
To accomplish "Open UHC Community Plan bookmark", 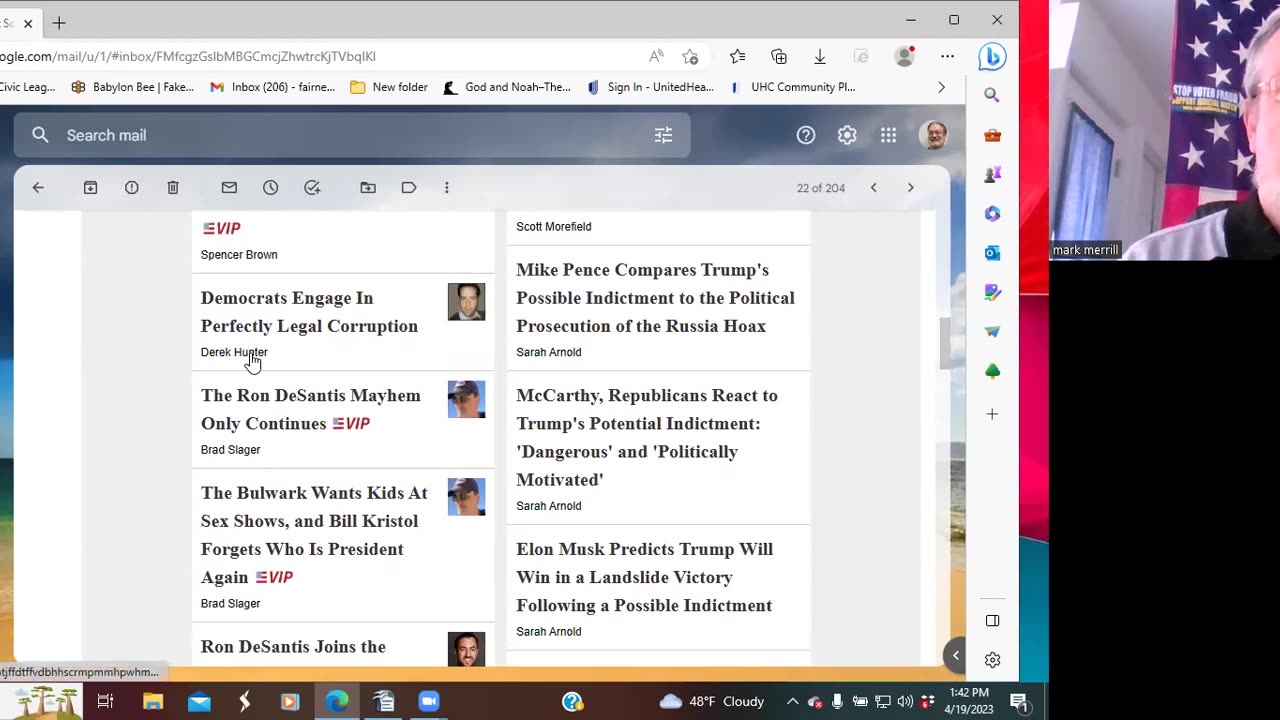I will click(x=793, y=87).
